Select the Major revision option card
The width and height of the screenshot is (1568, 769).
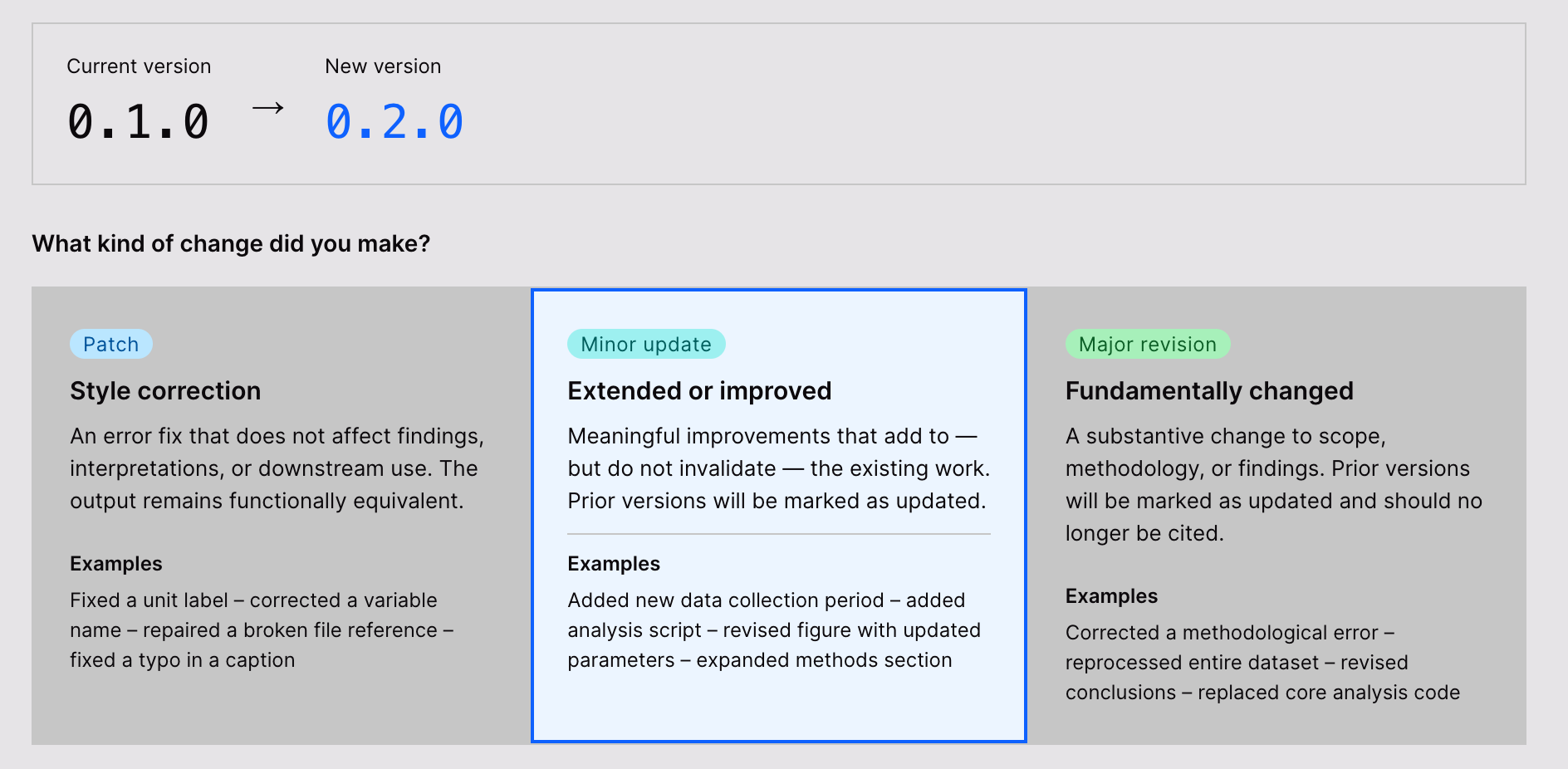[1276, 515]
